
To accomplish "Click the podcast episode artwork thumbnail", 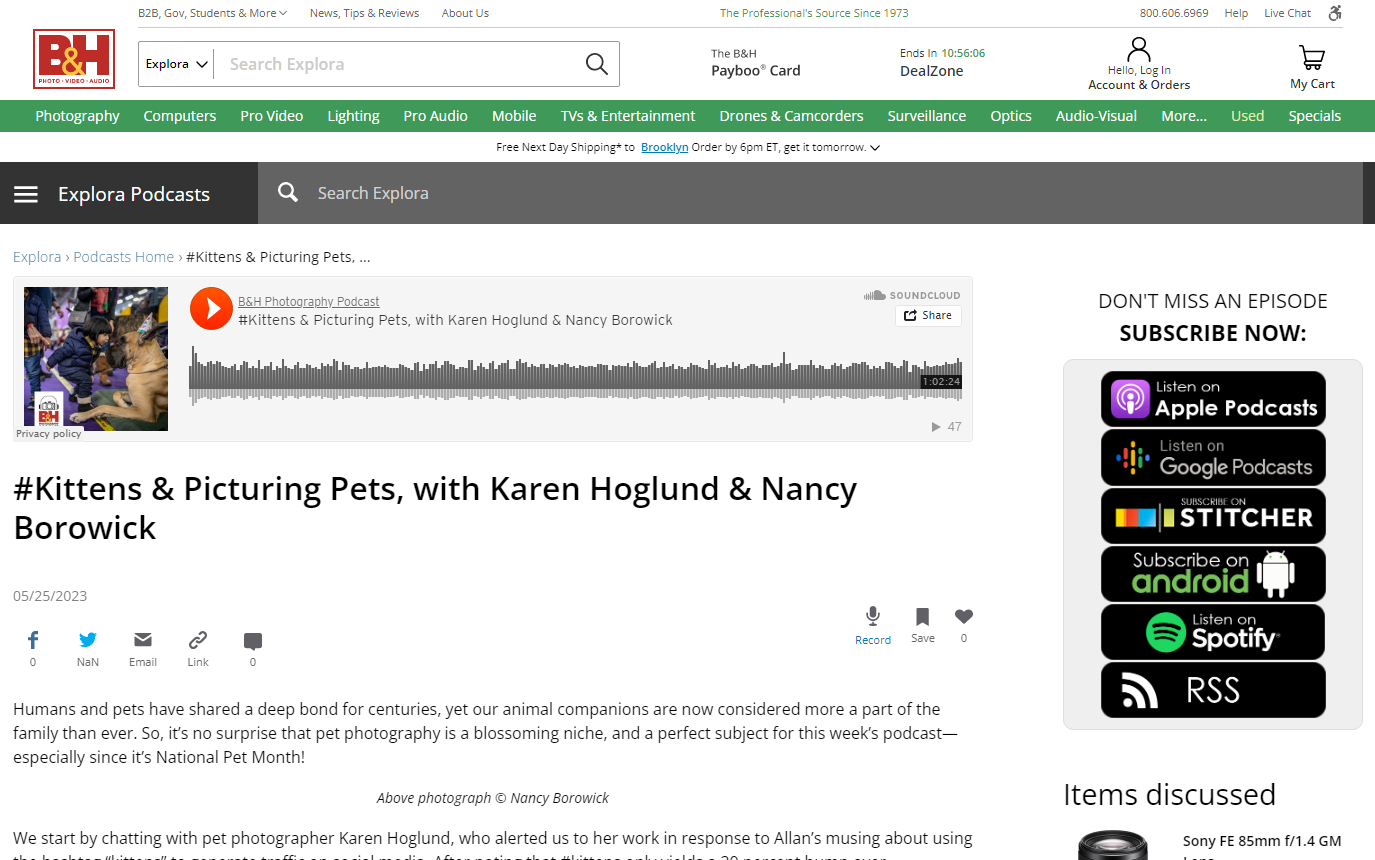I will 96,359.
